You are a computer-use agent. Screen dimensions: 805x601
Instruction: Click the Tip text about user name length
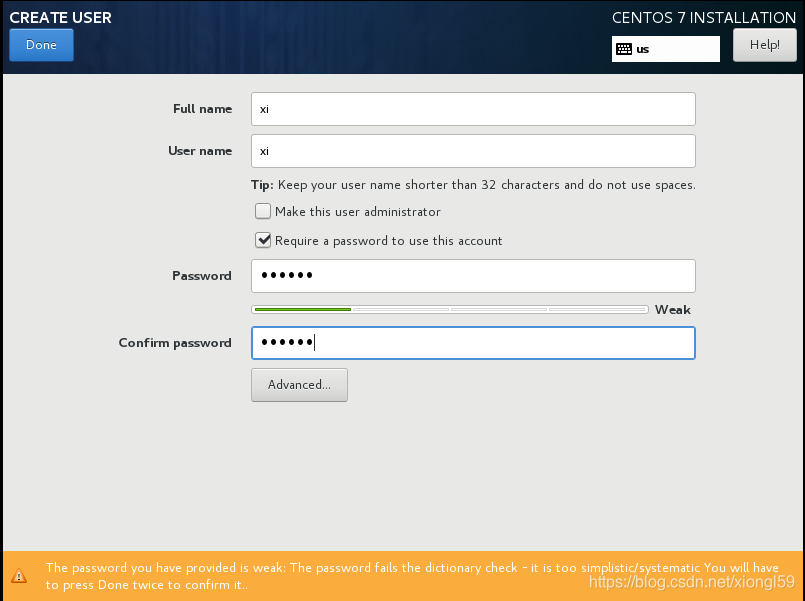(x=473, y=185)
